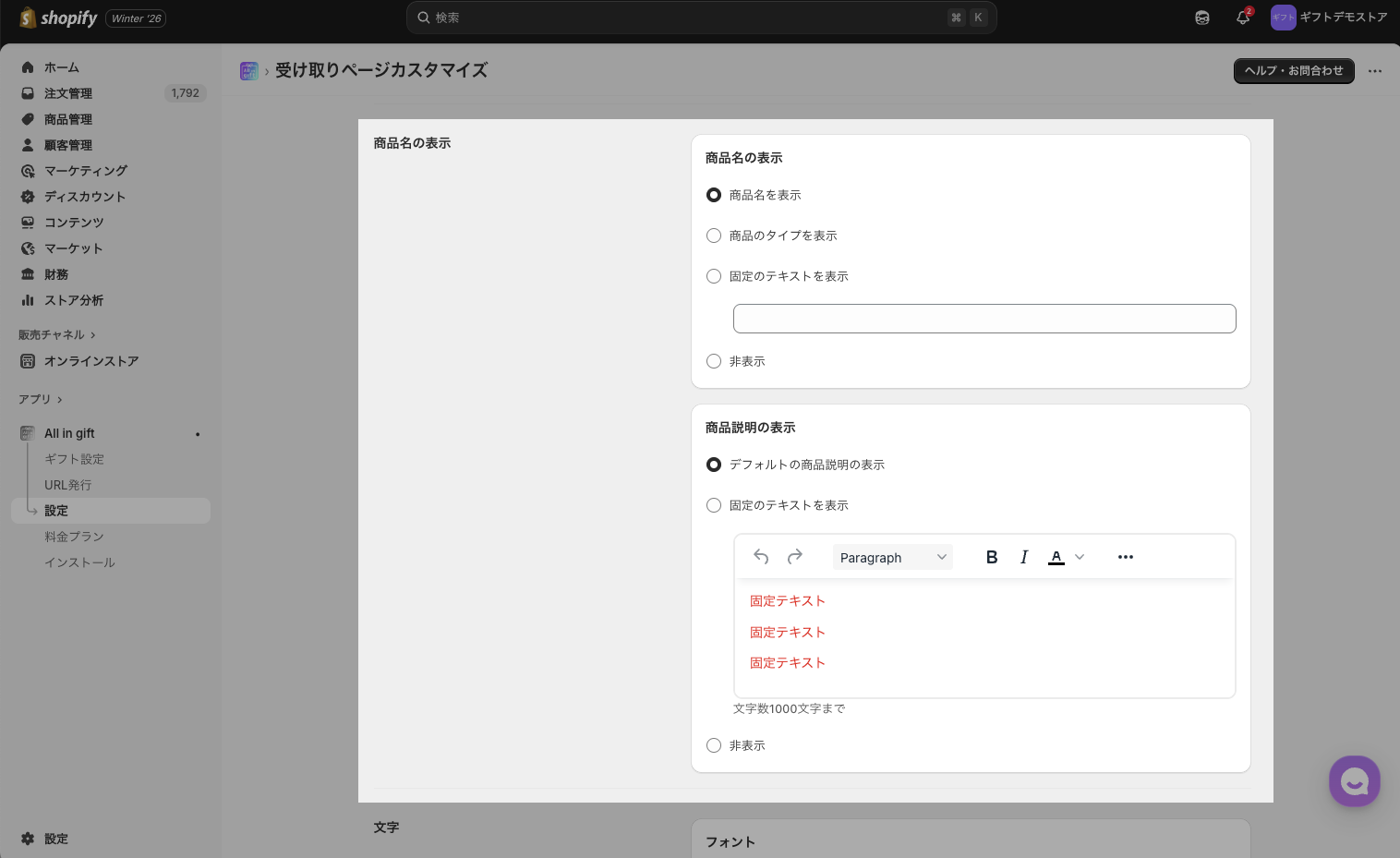The image size is (1400, 858).
Task: Select 商品のタイプを表示 radio option
Action: click(x=714, y=236)
